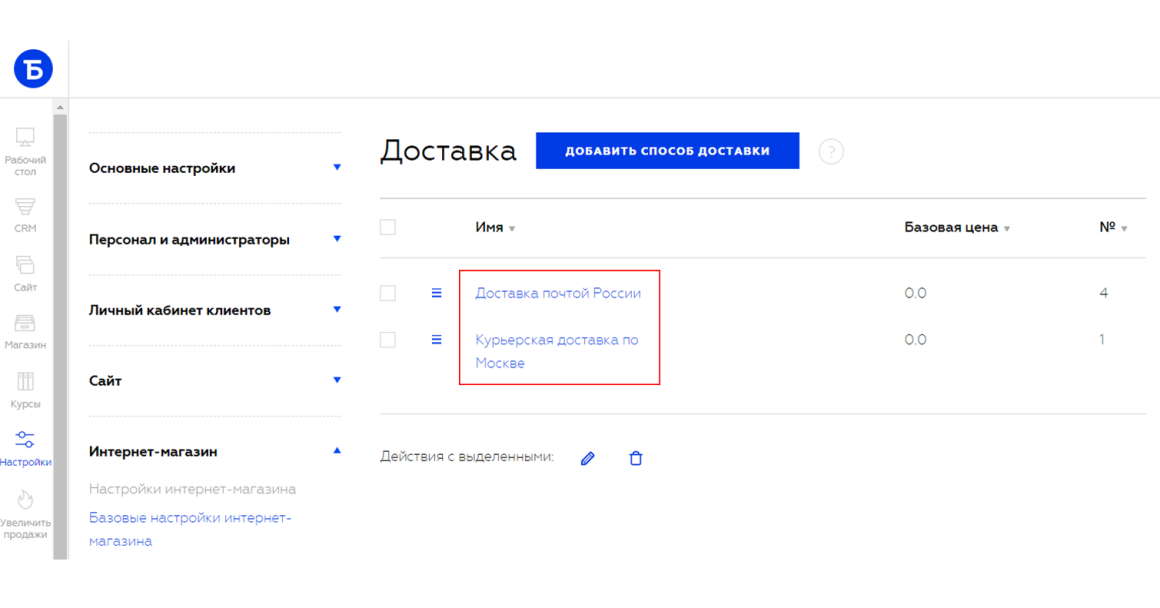Expand the Основные настройки arrow
Viewport: 1160px width, 608px height.
coord(337,167)
